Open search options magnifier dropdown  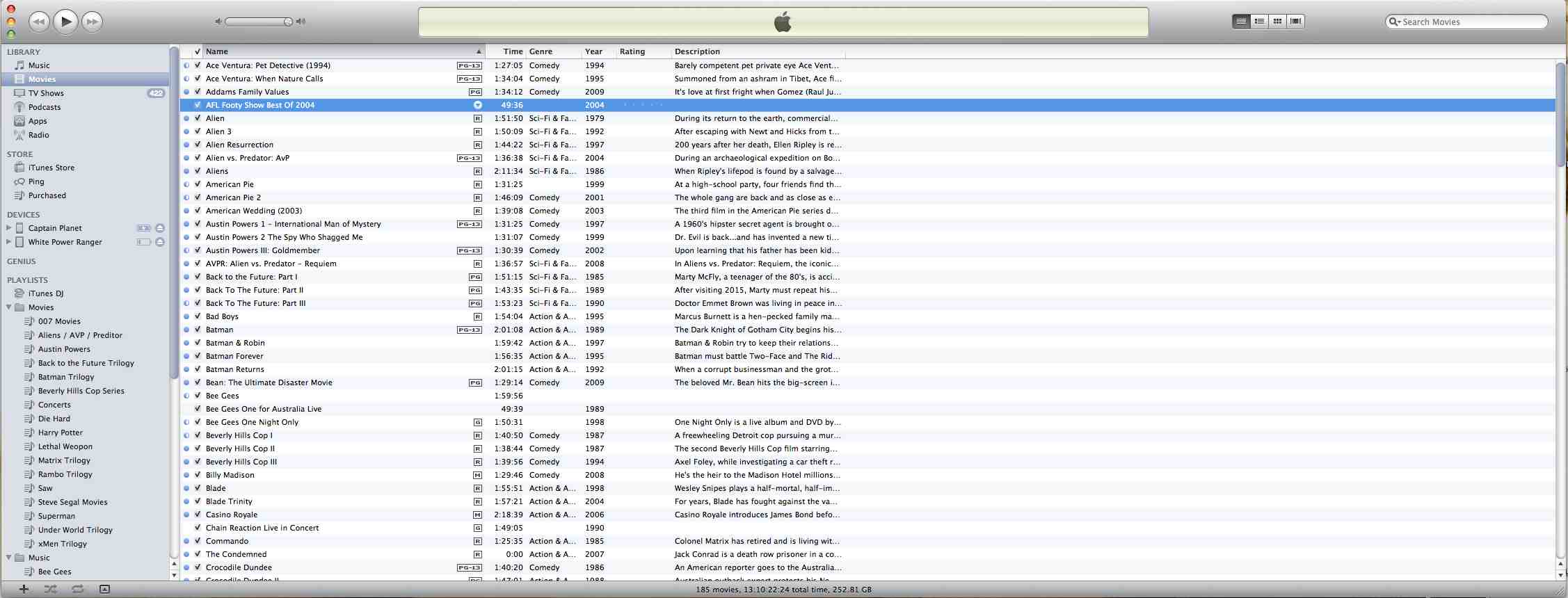click(1394, 22)
